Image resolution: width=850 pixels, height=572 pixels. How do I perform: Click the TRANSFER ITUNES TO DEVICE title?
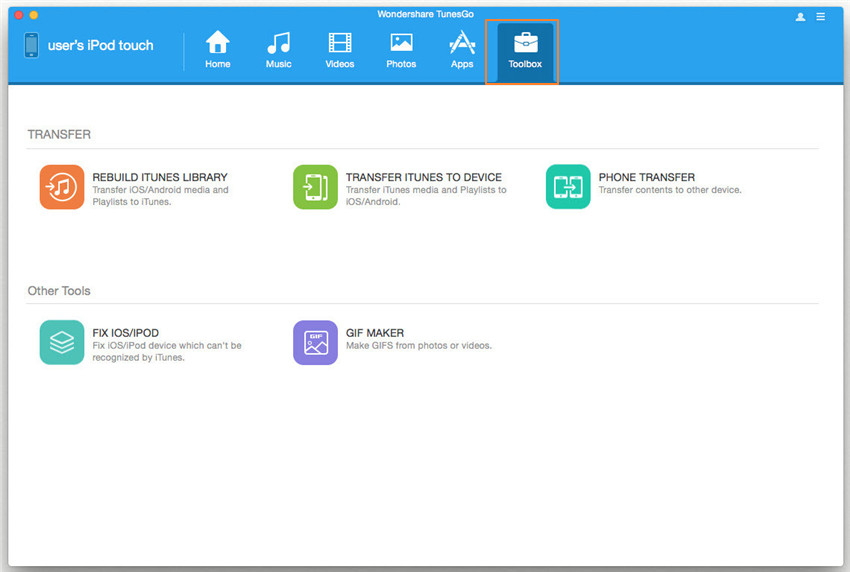[x=424, y=178]
